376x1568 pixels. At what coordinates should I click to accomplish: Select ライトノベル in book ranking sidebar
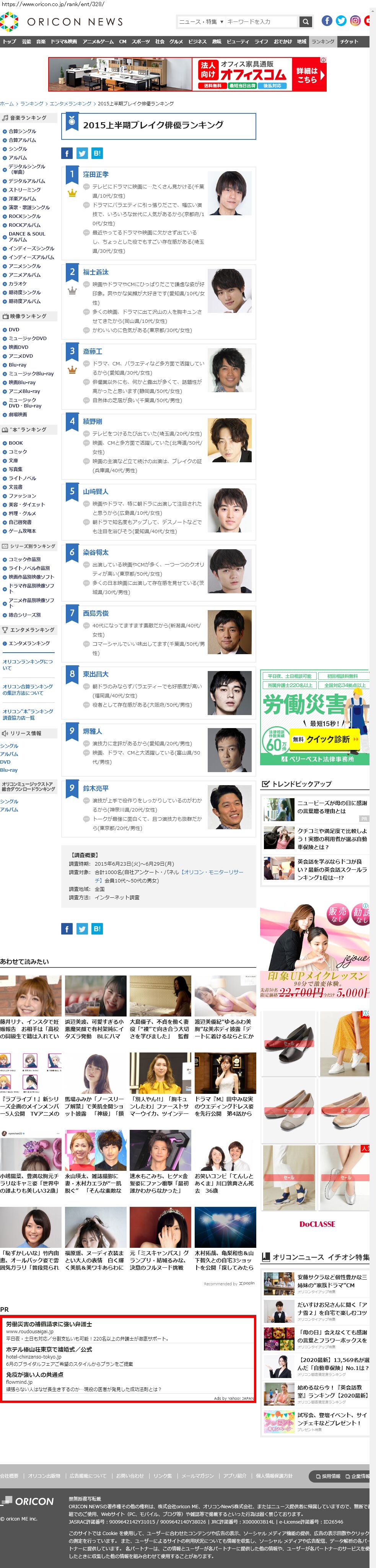(x=22, y=478)
